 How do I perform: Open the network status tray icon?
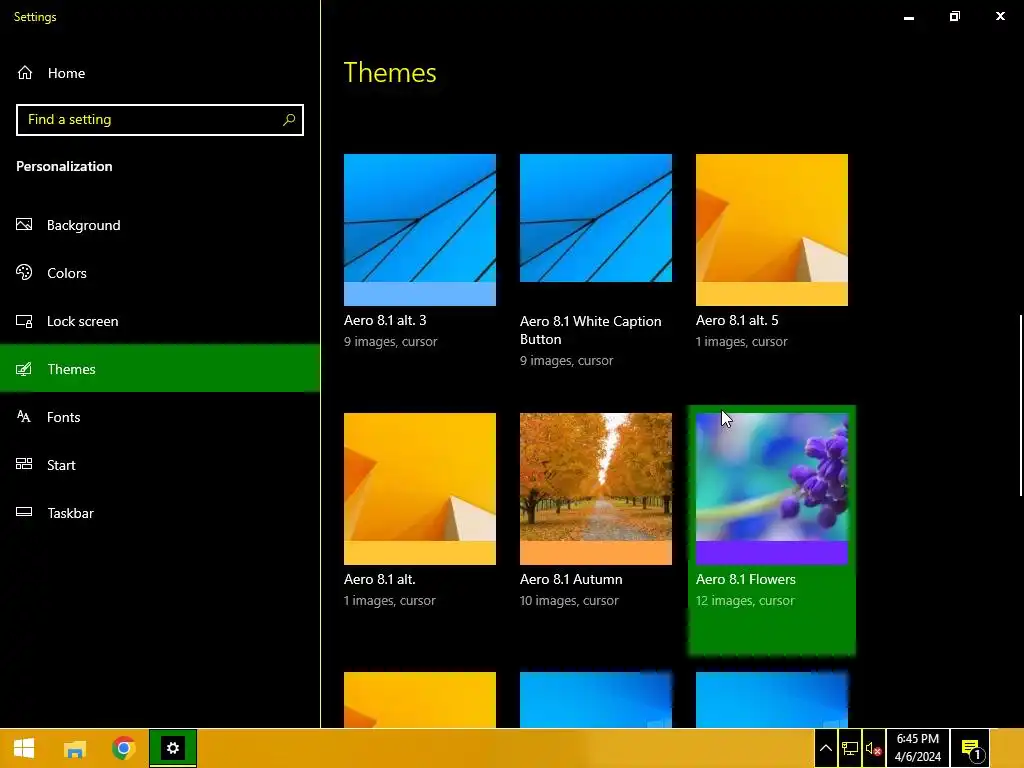click(850, 748)
